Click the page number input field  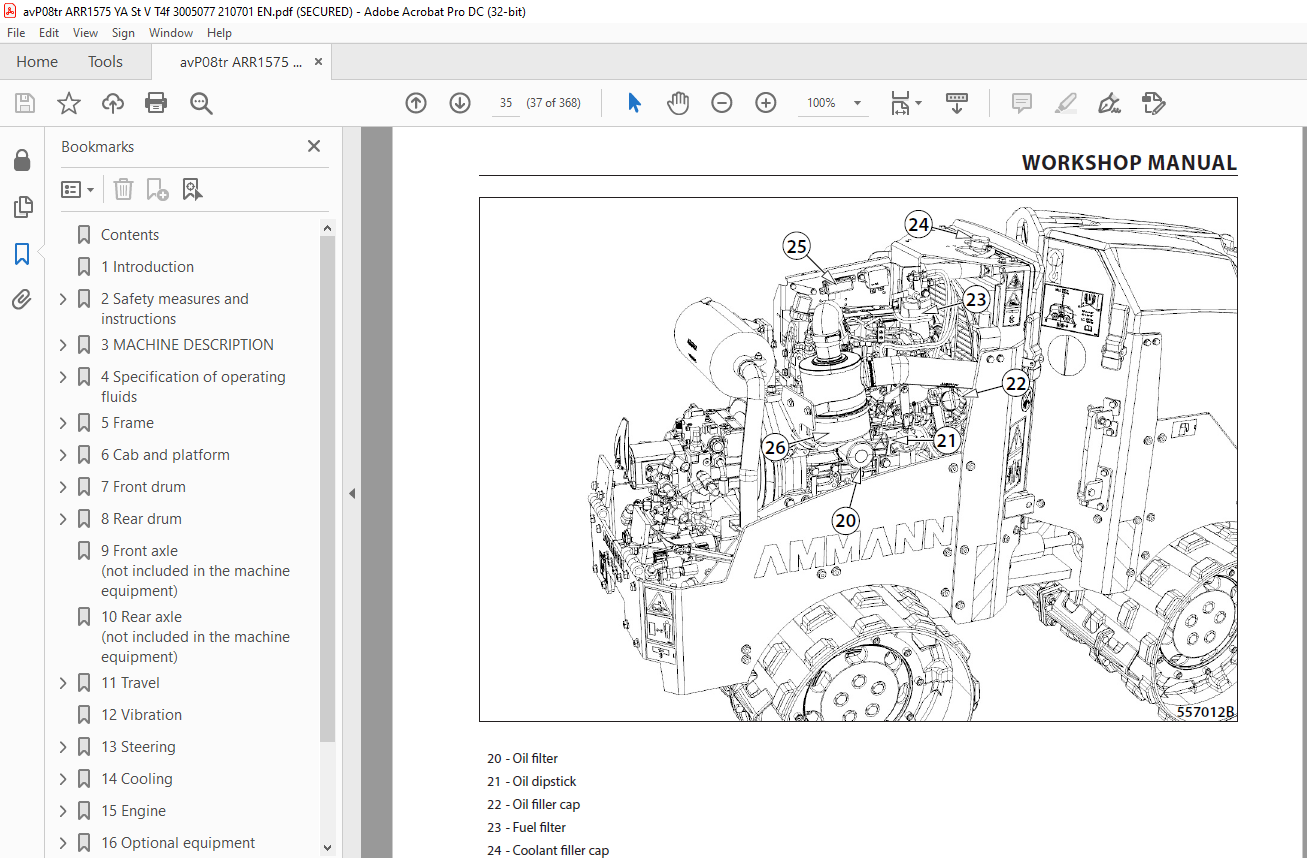click(x=506, y=103)
